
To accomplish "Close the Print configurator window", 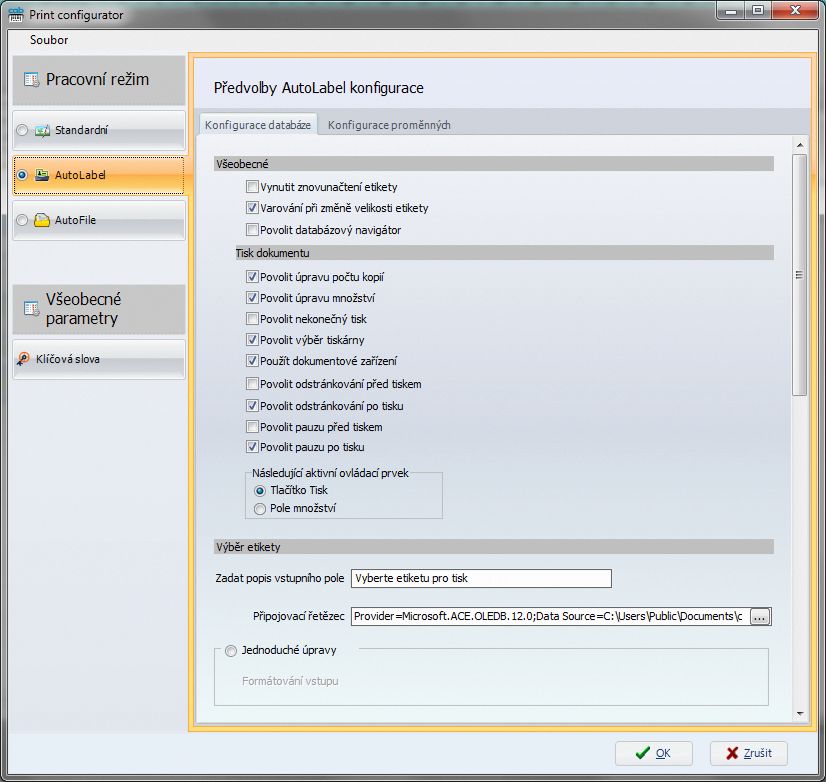I will point(795,11).
